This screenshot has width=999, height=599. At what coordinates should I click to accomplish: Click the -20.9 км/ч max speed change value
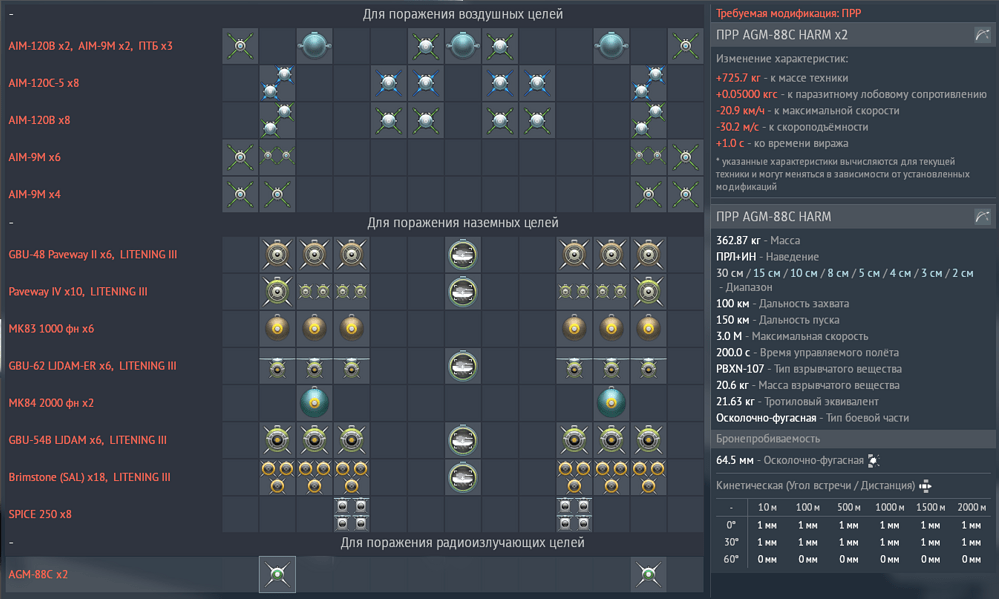coord(740,110)
